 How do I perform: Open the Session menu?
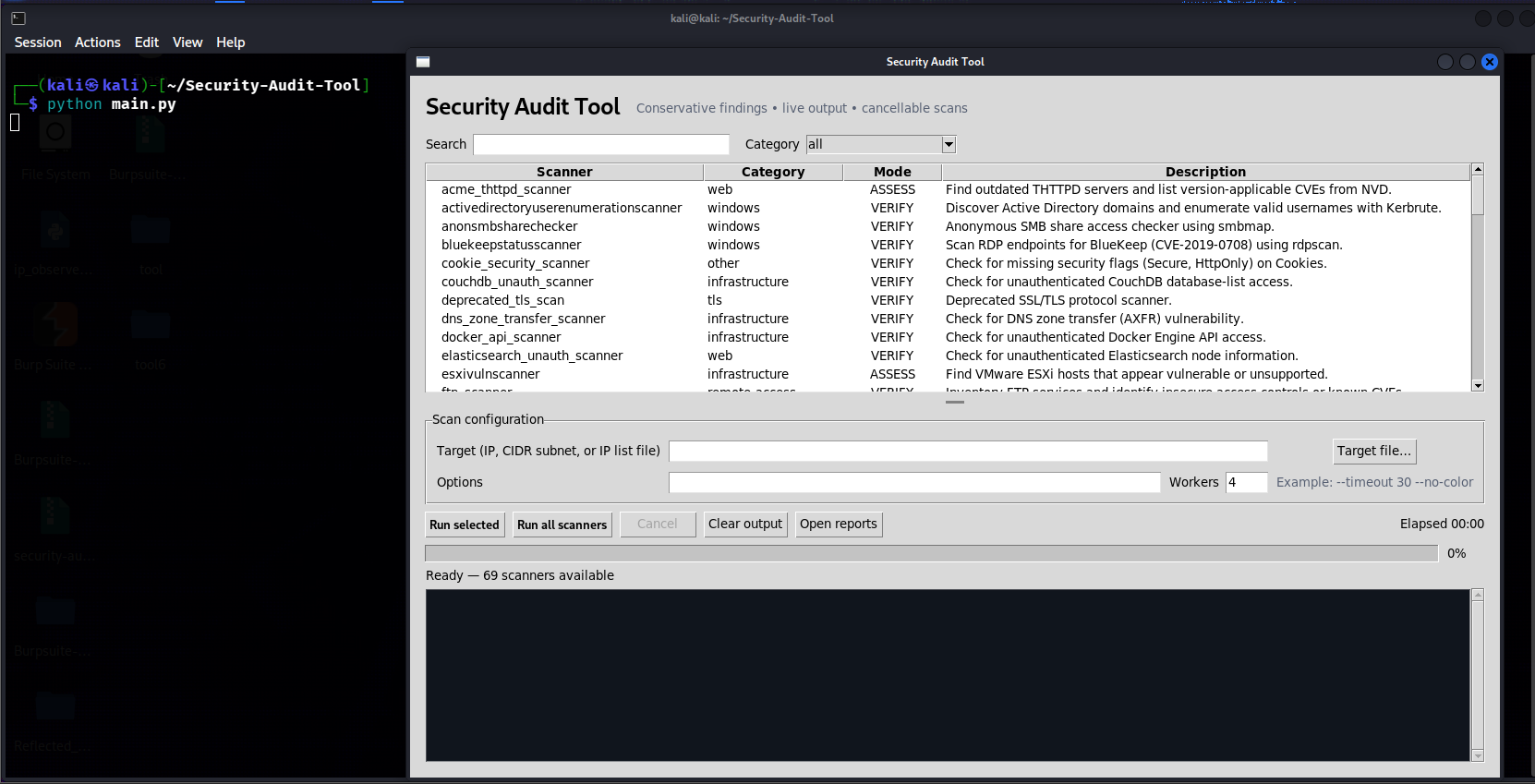tap(38, 42)
